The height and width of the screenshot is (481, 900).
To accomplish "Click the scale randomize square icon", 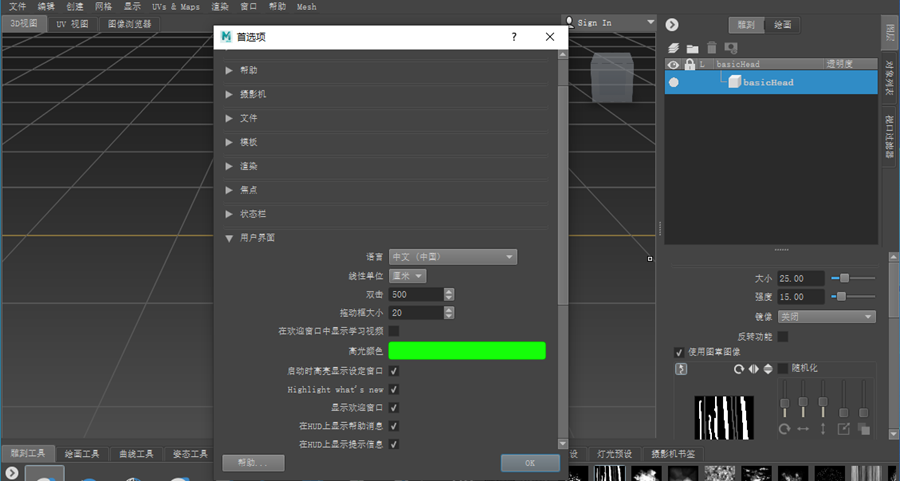I will click(843, 429).
